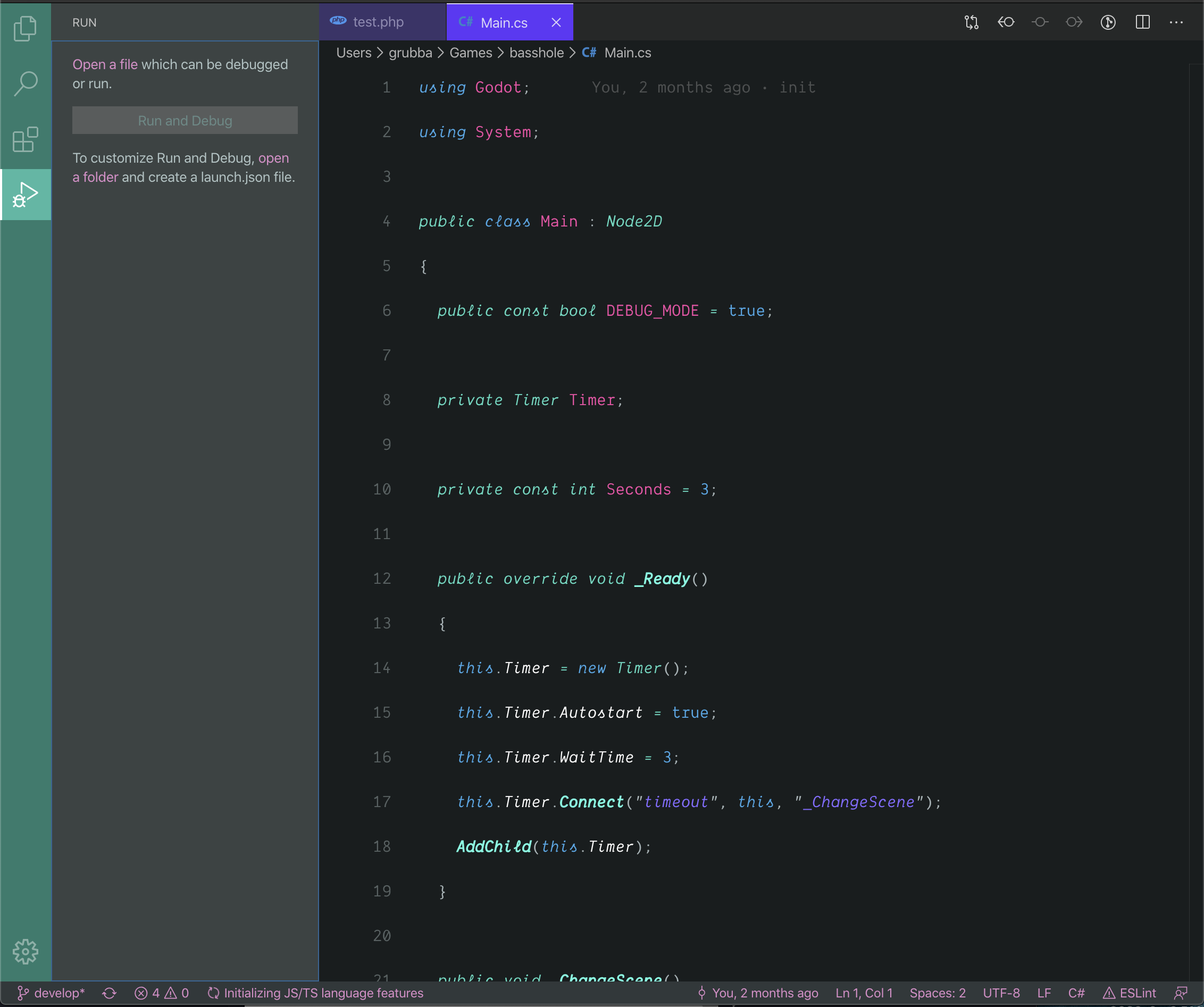Open the Search sidebar view
The image size is (1204, 1007).
25,83
